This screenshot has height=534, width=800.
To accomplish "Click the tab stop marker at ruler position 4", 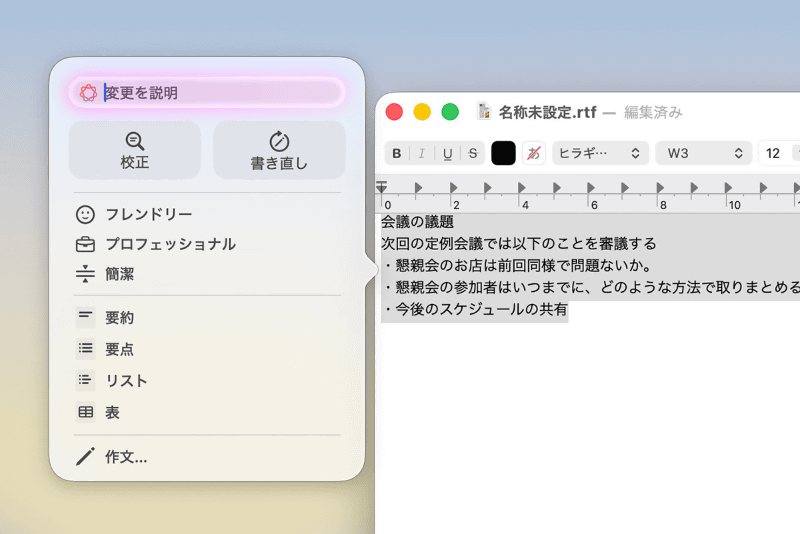I will click(x=521, y=188).
